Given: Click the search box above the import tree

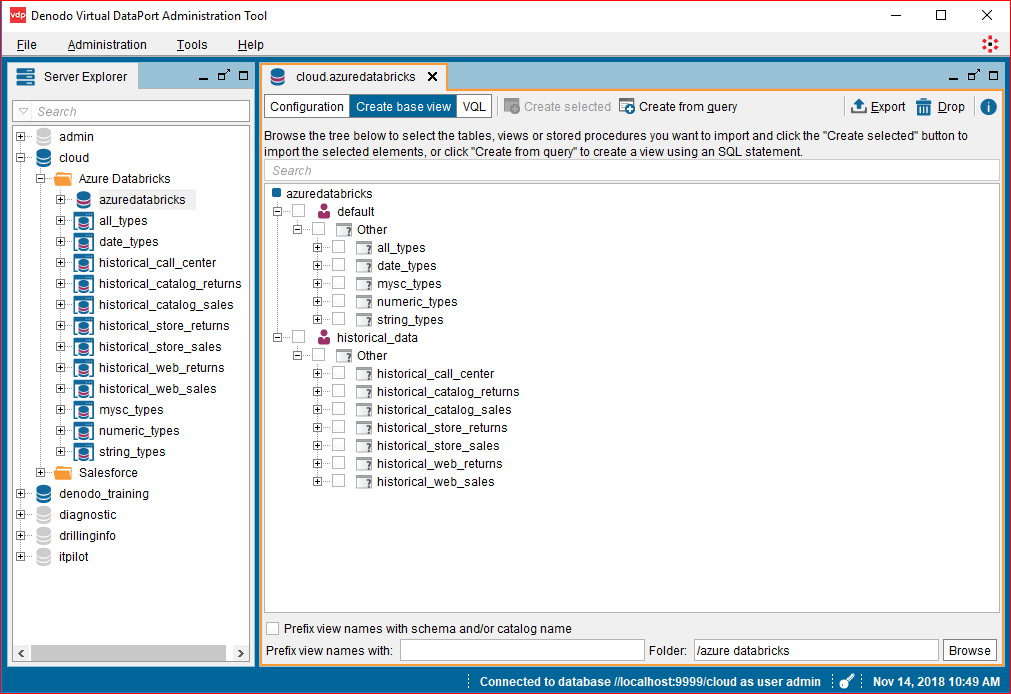Looking at the screenshot, I should pyautogui.click(x=632, y=170).
